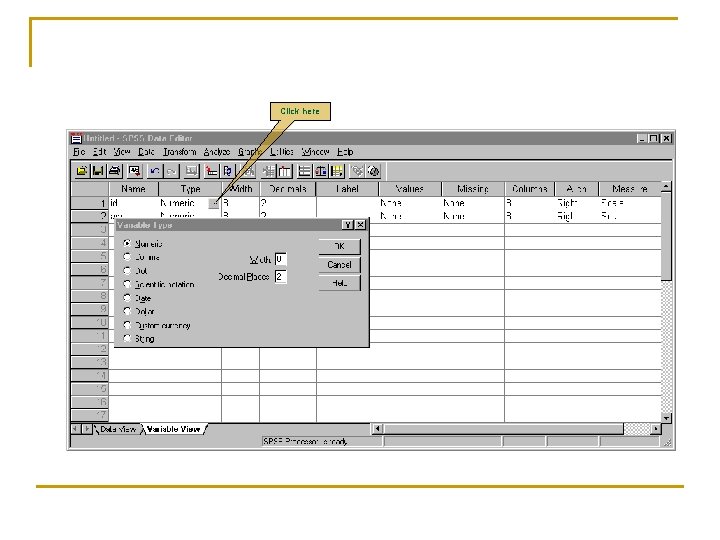Click the Width input field

point(281,259)
